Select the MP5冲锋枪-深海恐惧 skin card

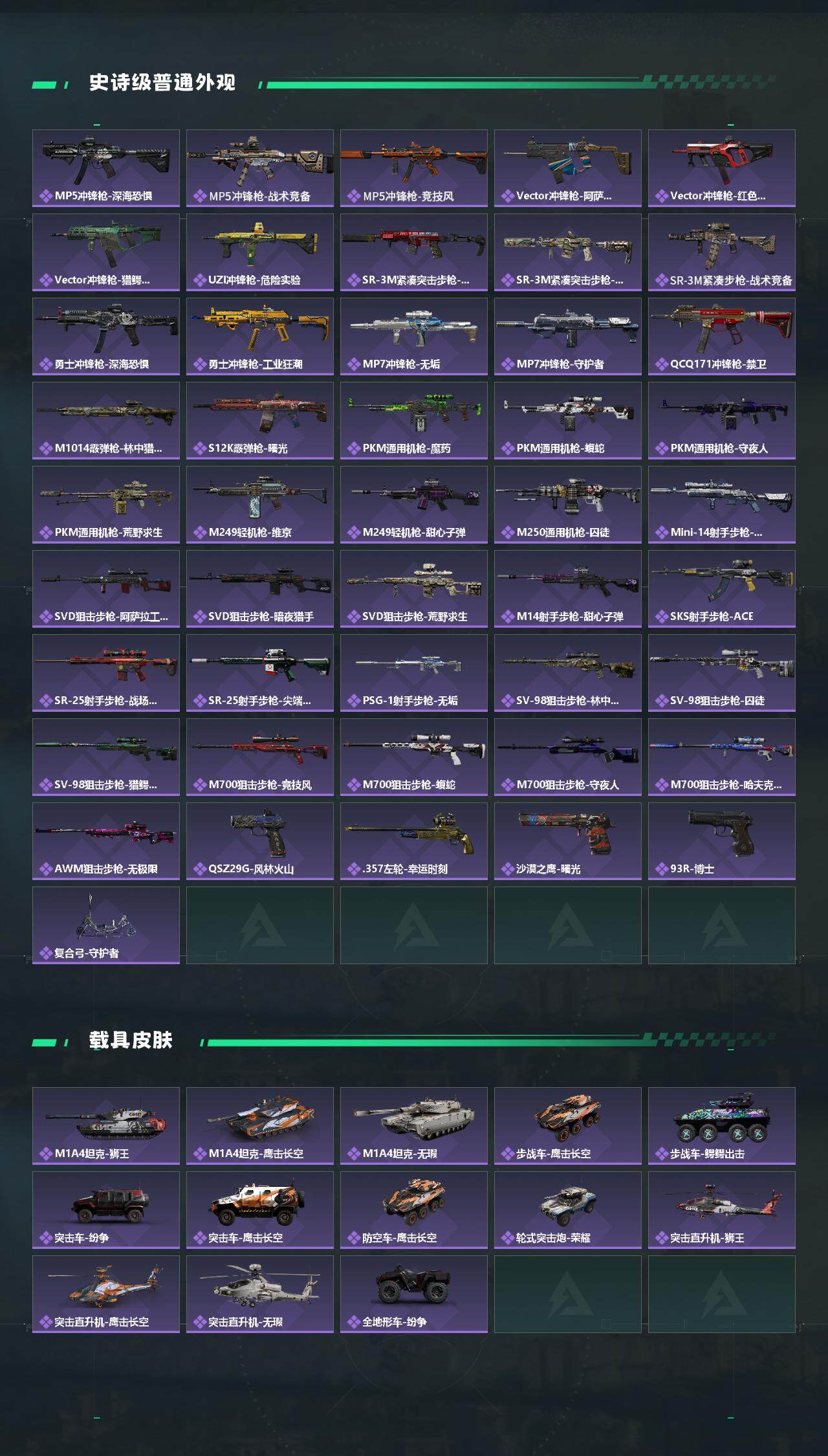point(106,168)
